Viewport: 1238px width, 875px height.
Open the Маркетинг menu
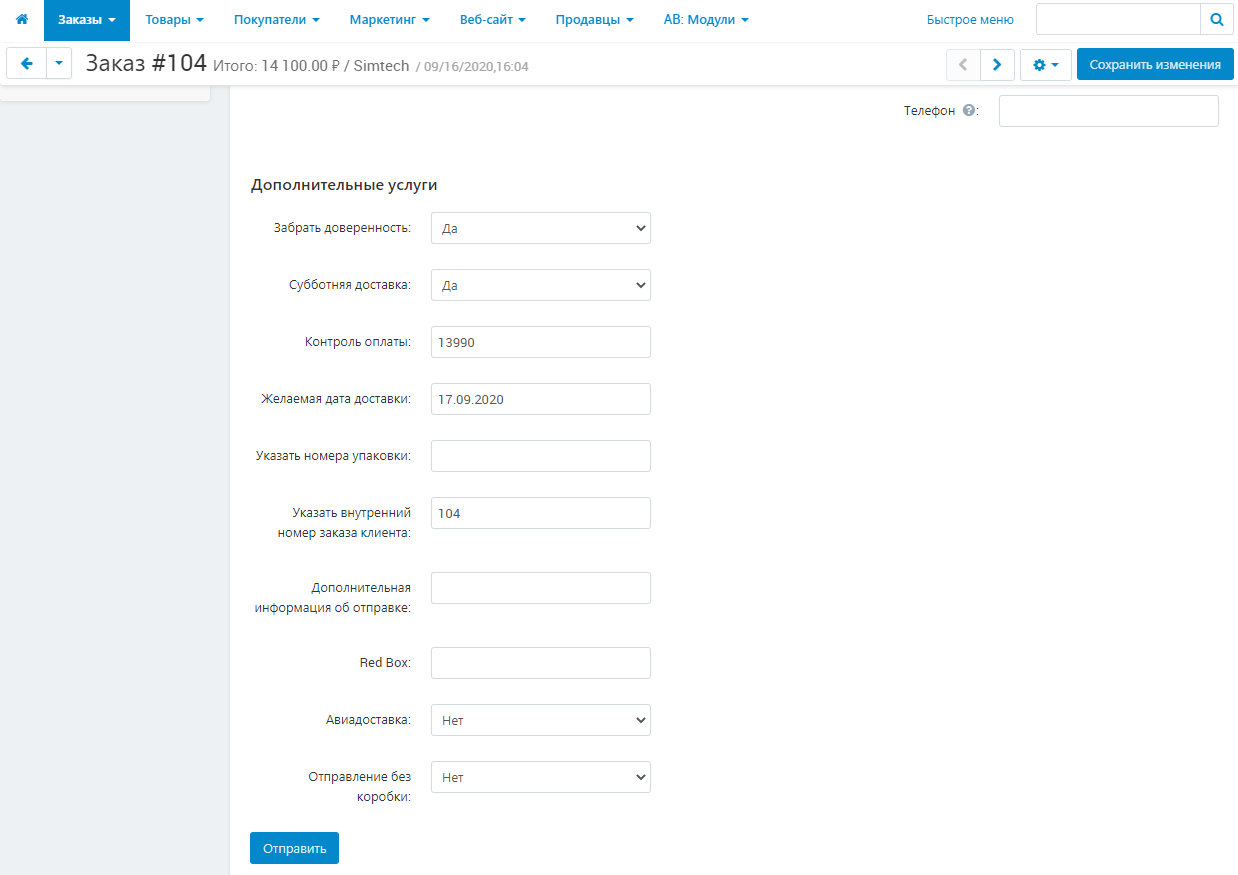click(x=389, y=20)
